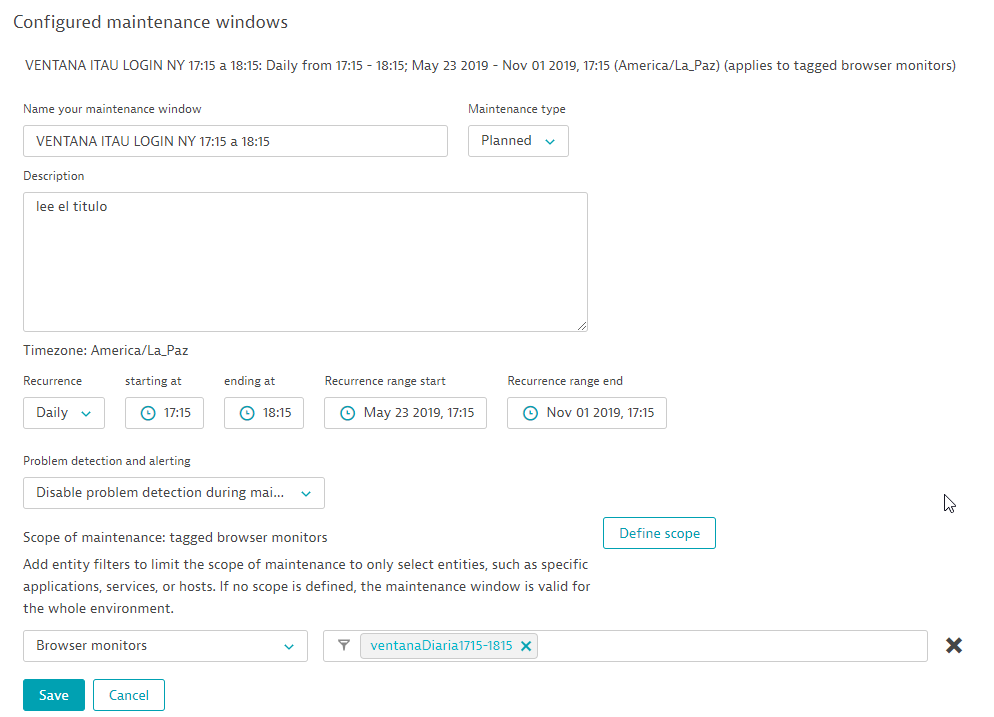Click clock icon in Recurrence range start
Viewport: 994px width, 717px height.
347,413
